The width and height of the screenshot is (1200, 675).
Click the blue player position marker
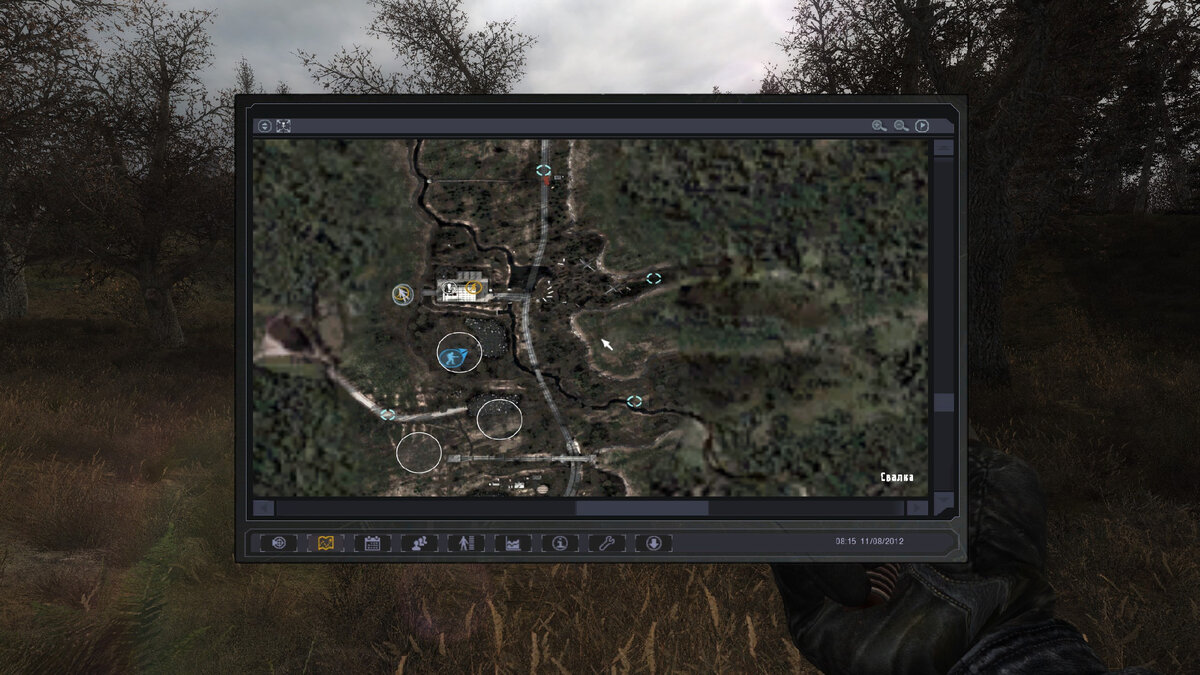point(451,357)
